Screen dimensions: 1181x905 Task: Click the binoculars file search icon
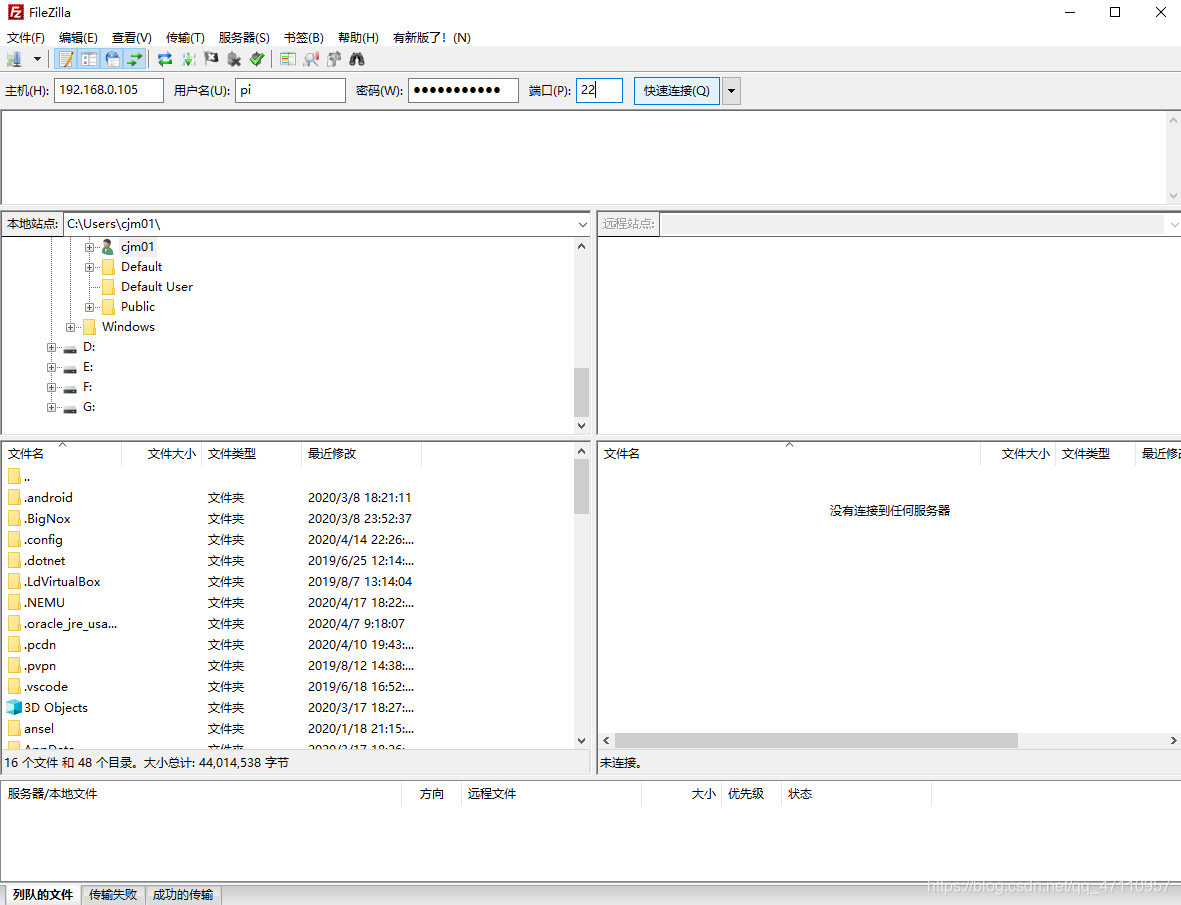click(357, 59)
